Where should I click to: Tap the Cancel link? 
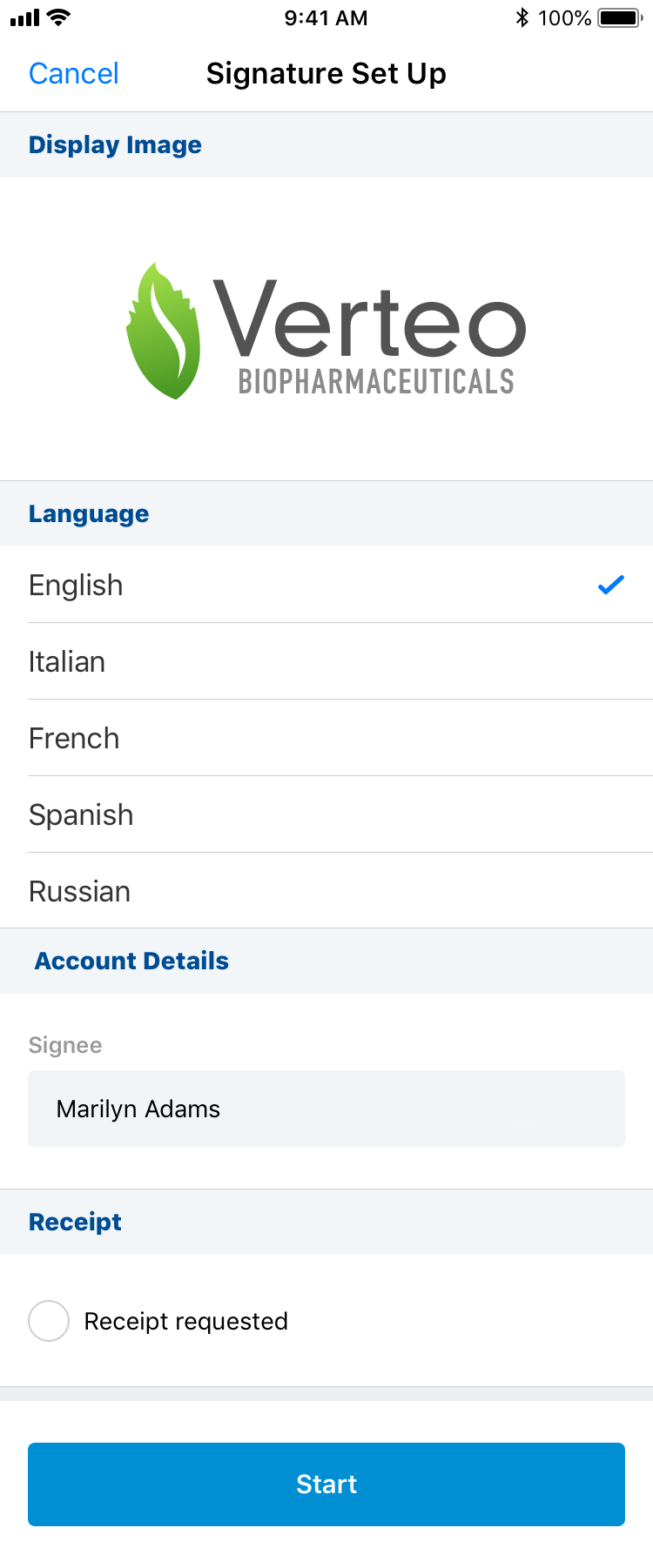click(x=74, y=74)
